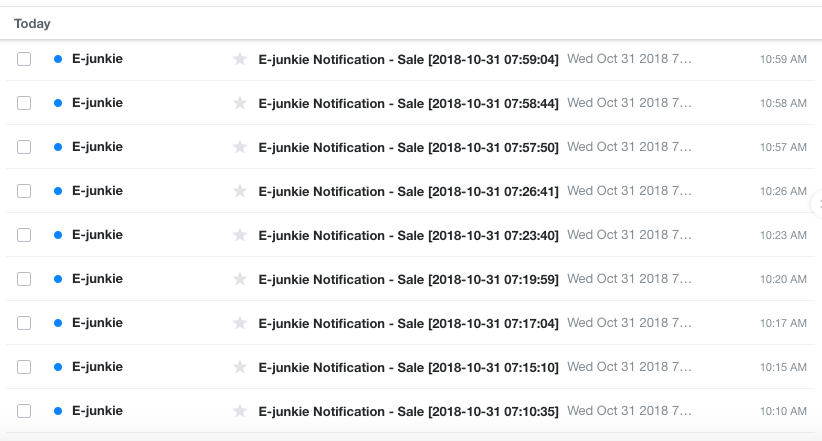Screen dimensions: 822x441
Task: Star the 07:59:04 sale email
Action: (x=239, y=59)
